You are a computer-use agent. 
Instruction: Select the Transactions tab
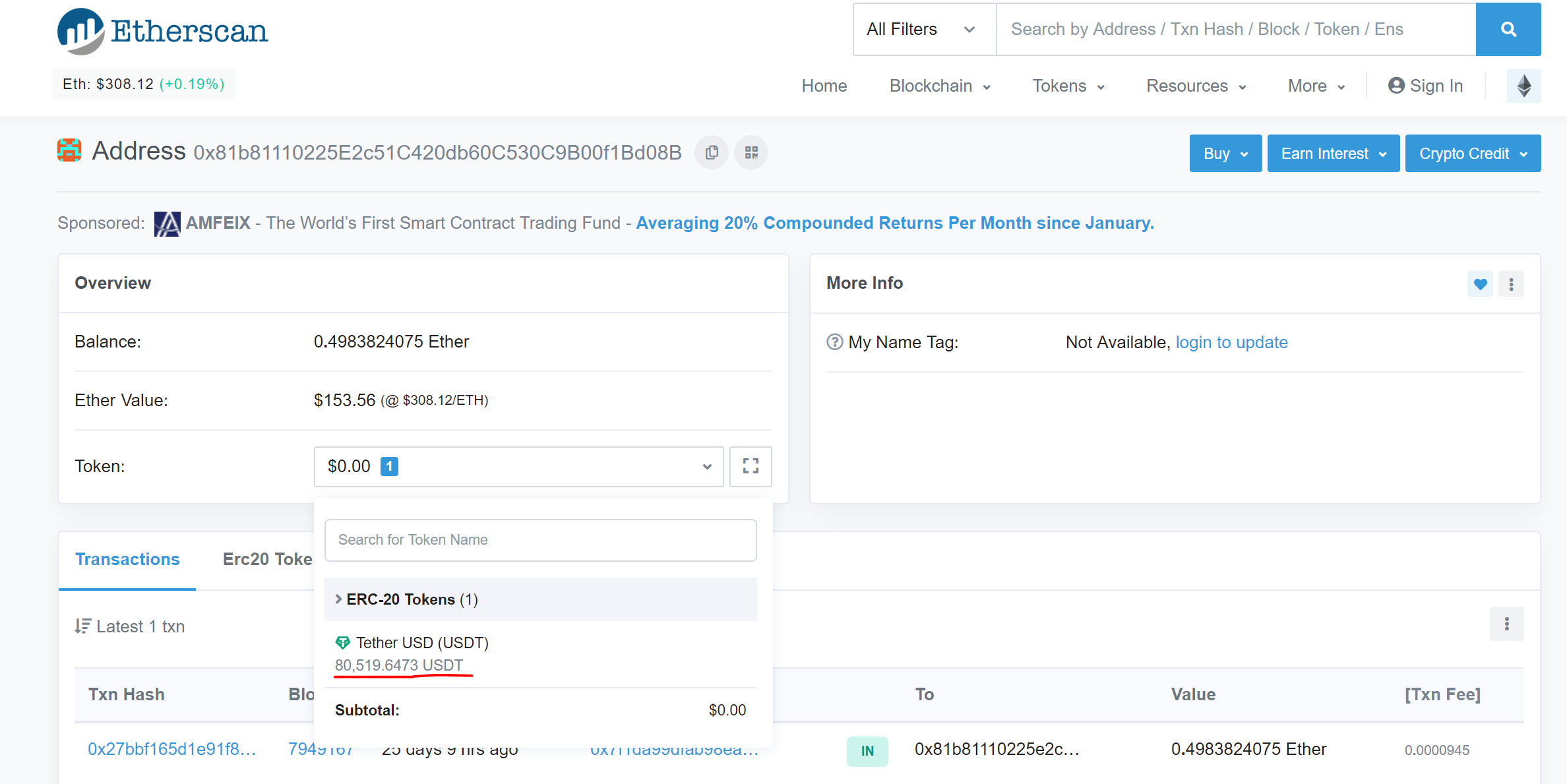[x=127, y=559]
